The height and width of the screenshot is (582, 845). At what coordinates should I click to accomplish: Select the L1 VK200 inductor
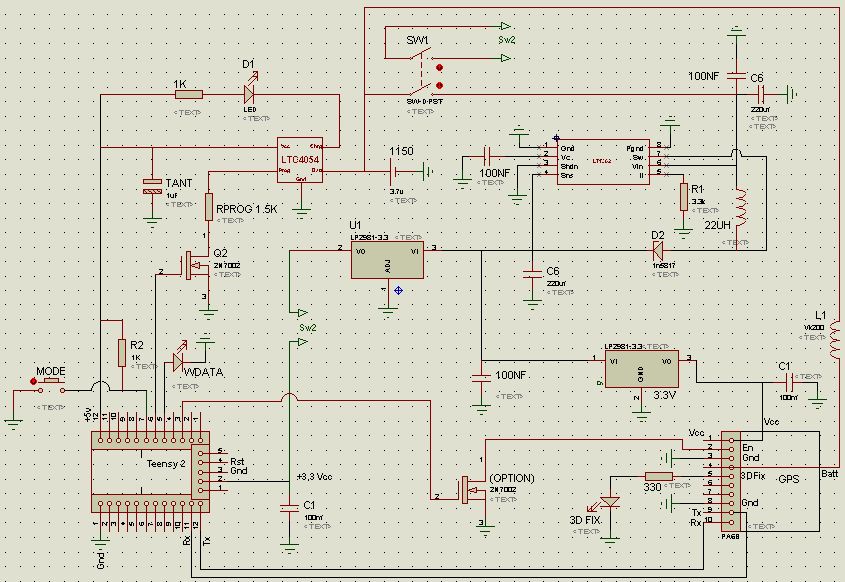click(x=835, y=340)
